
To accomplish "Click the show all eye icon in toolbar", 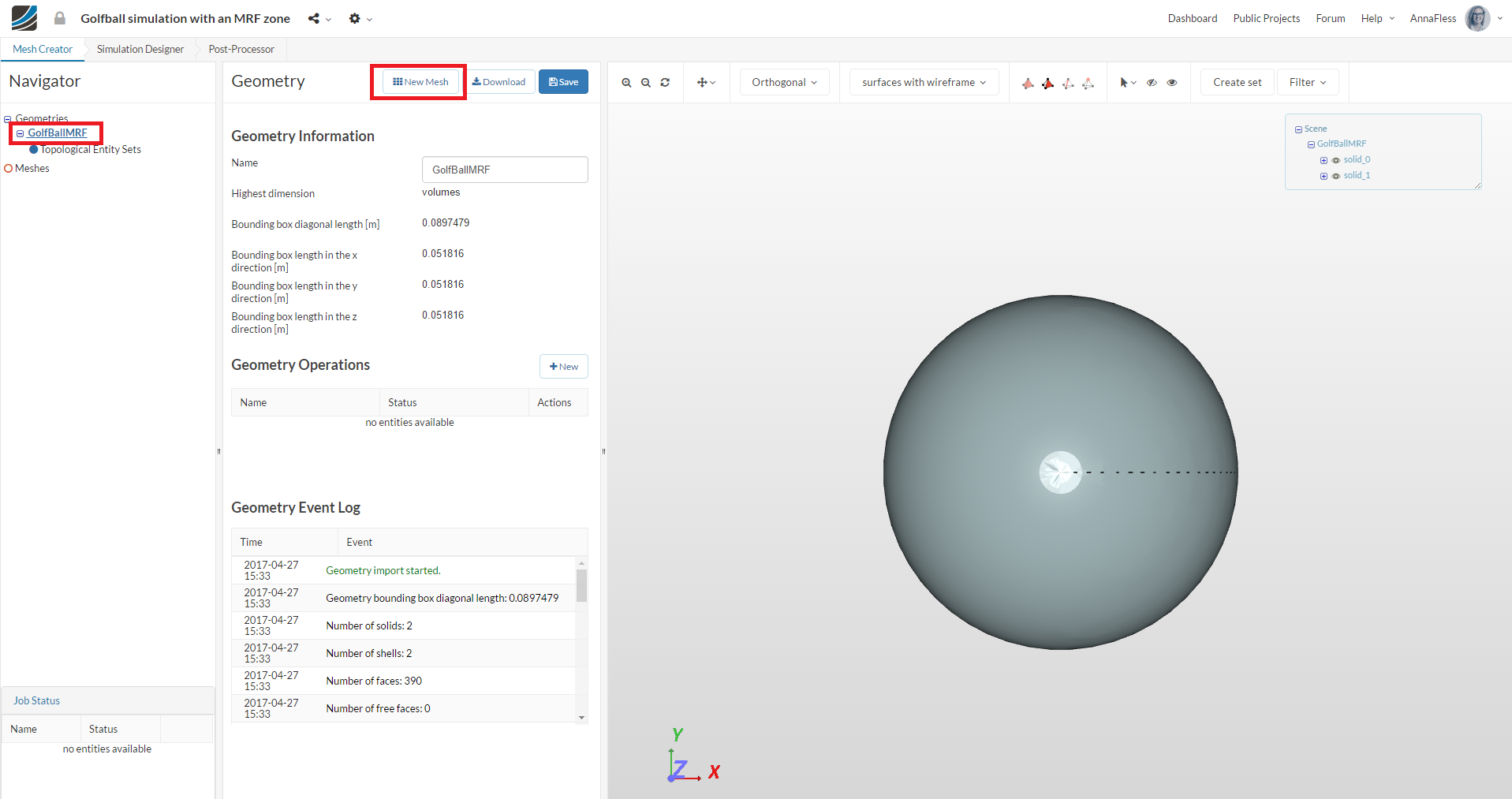I will [1172, 83].
